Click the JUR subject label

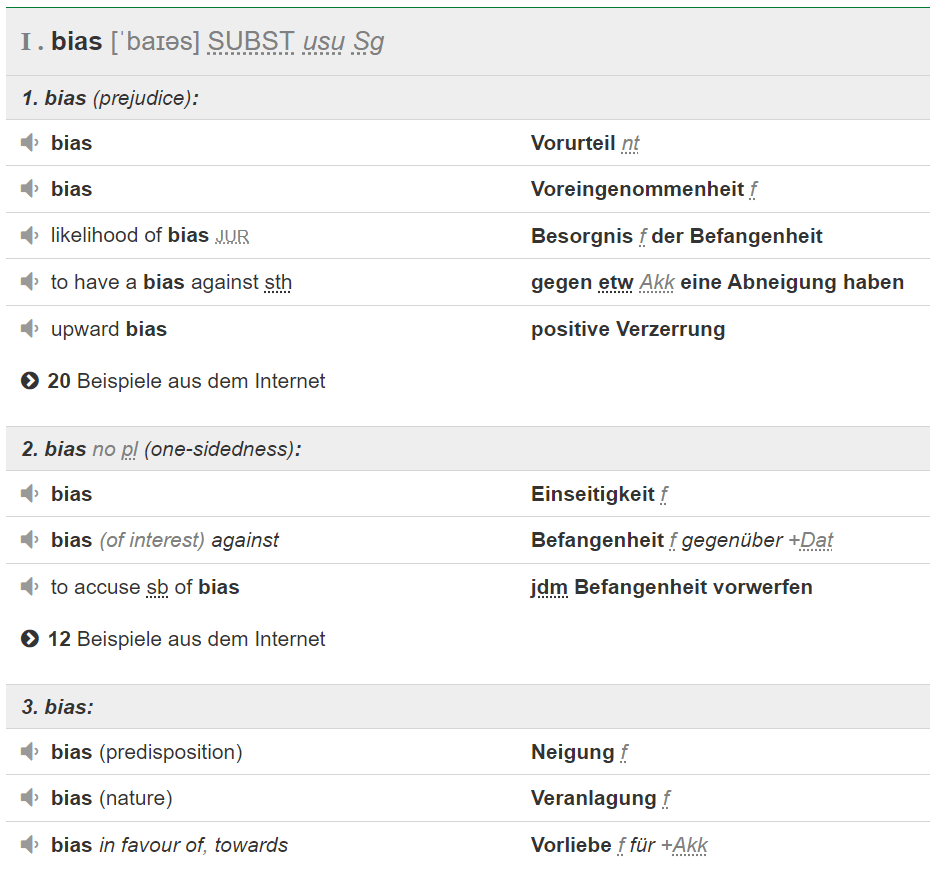232,237
